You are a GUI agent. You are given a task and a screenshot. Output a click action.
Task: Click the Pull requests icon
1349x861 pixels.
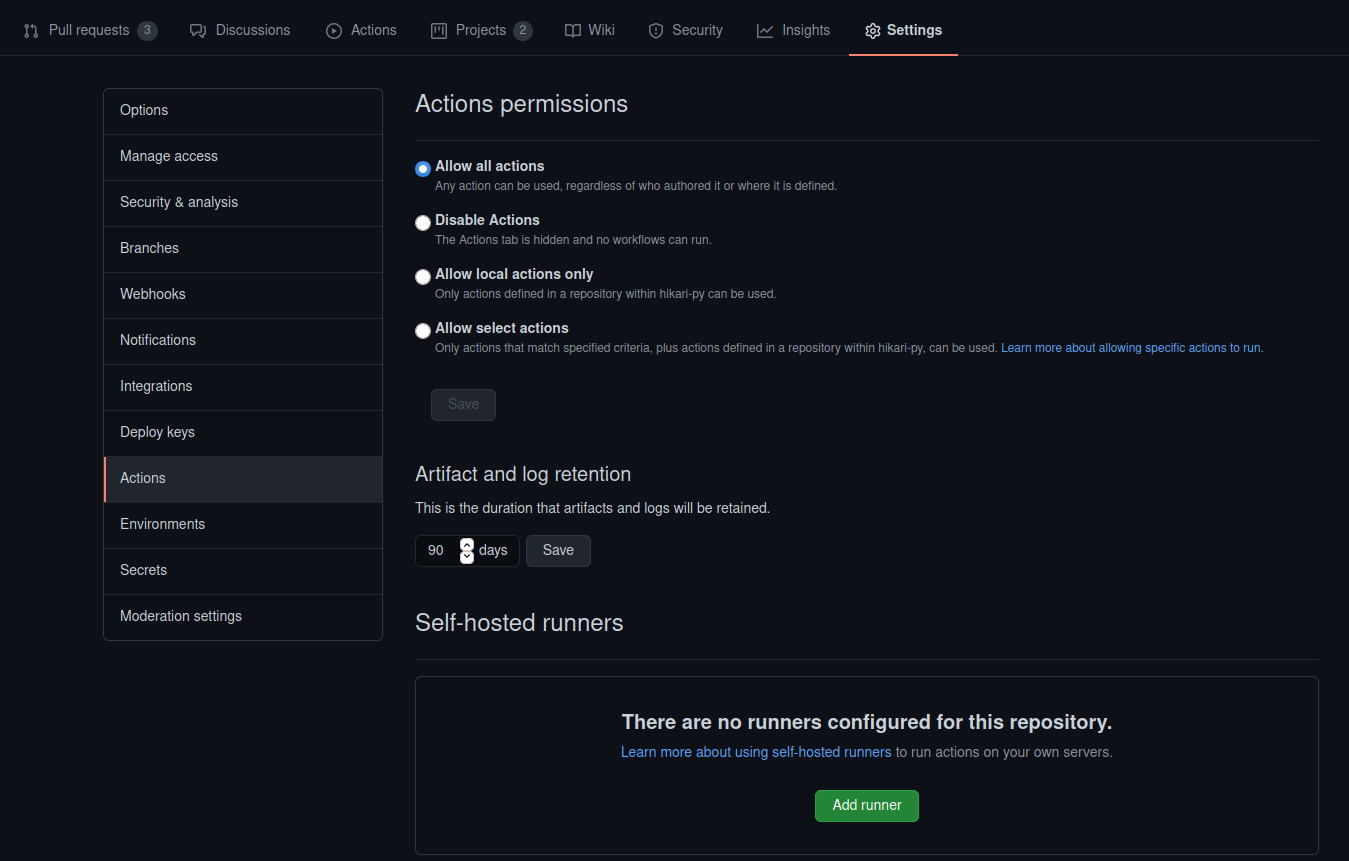[31, 30]
